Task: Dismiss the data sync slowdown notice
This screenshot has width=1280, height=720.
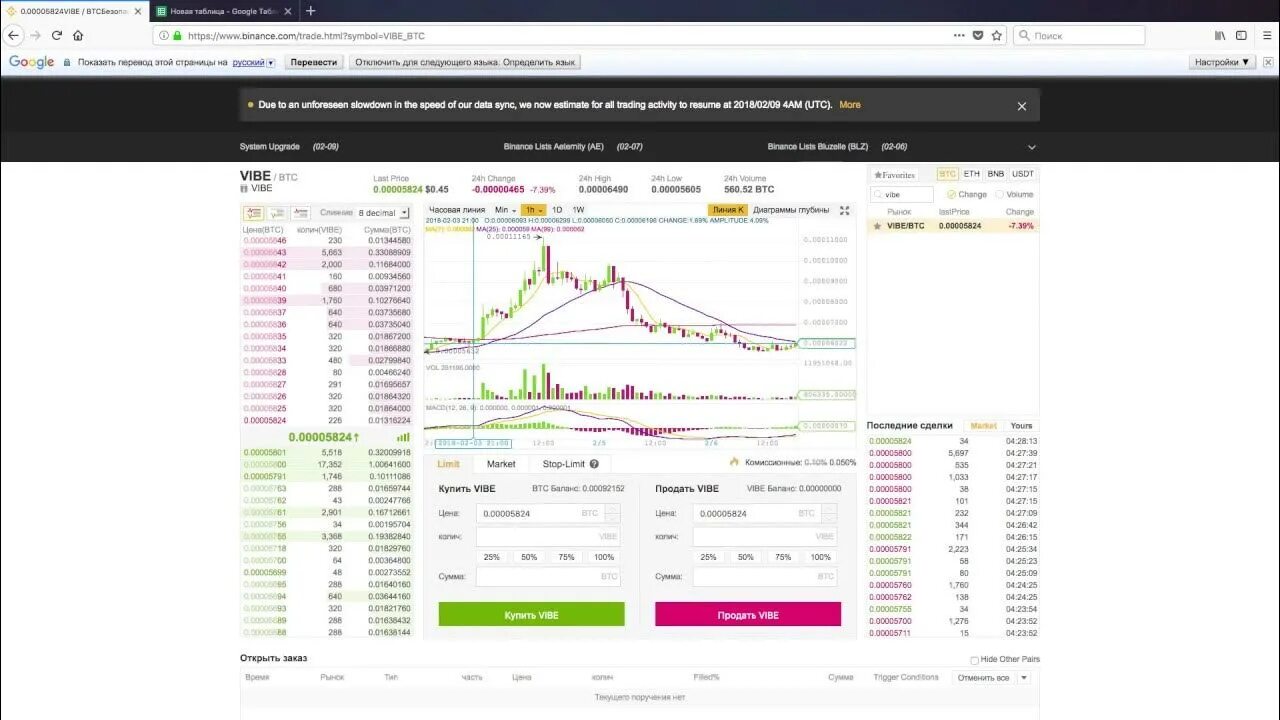Action: click(1022, 106)
